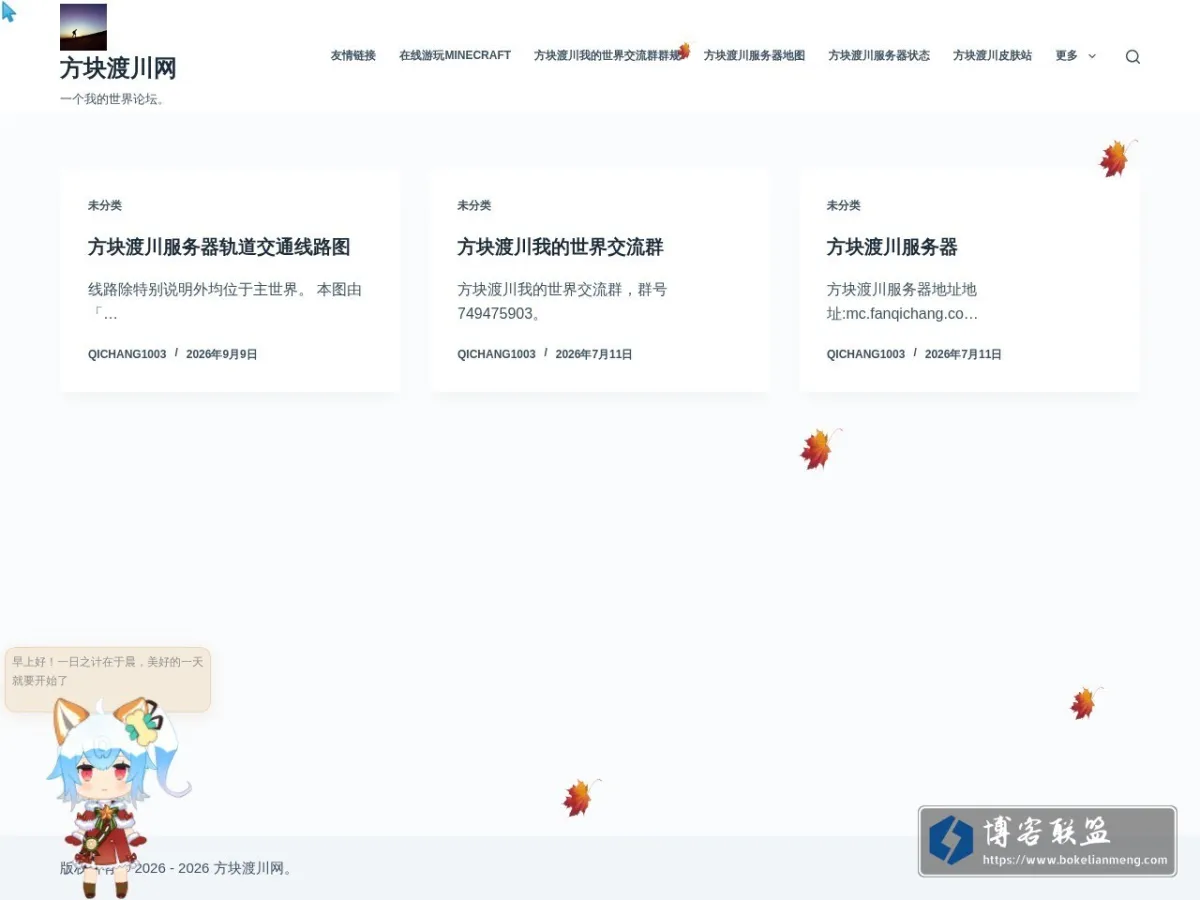
Task: Click the mascot greeting bubble 早上好
Action: (x=108, y=679)
